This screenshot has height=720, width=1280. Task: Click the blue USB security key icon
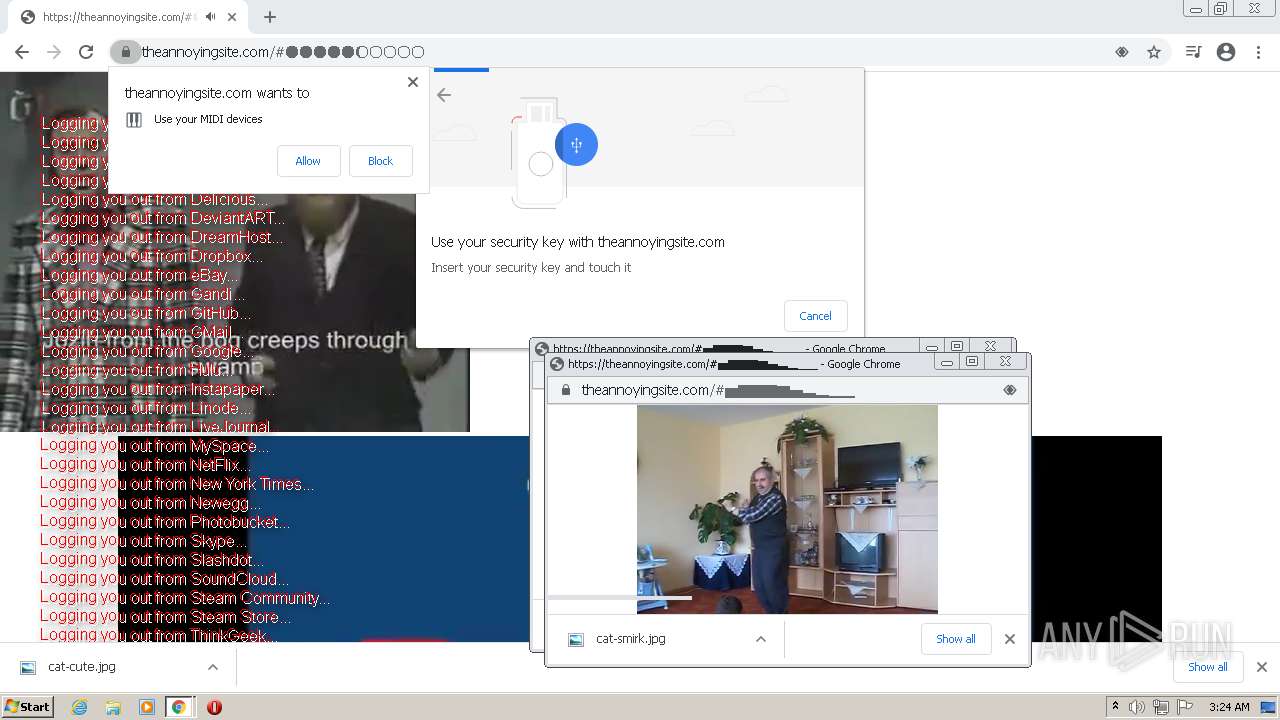(576, 145)
